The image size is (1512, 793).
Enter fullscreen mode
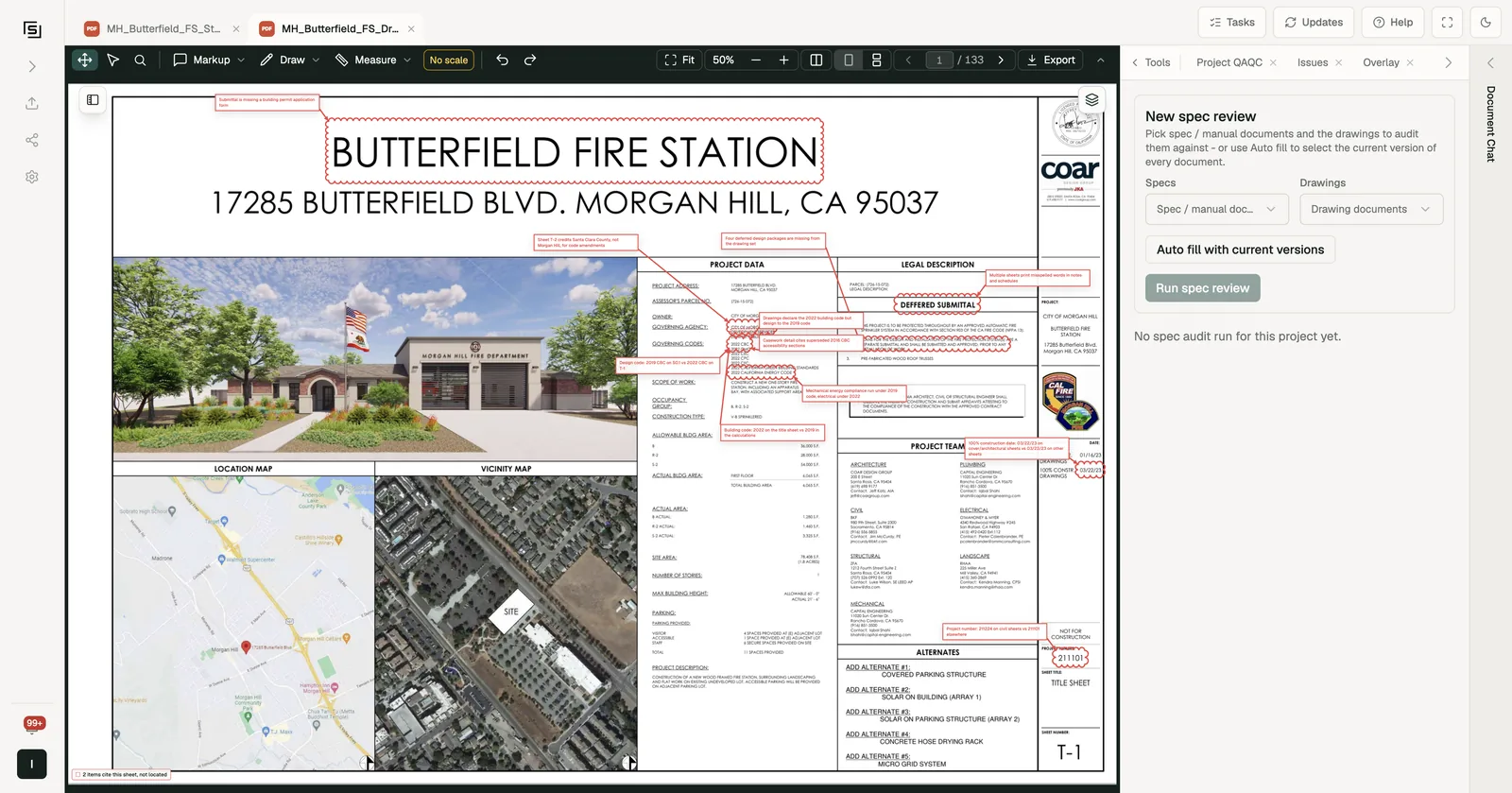click(1447, 22)
